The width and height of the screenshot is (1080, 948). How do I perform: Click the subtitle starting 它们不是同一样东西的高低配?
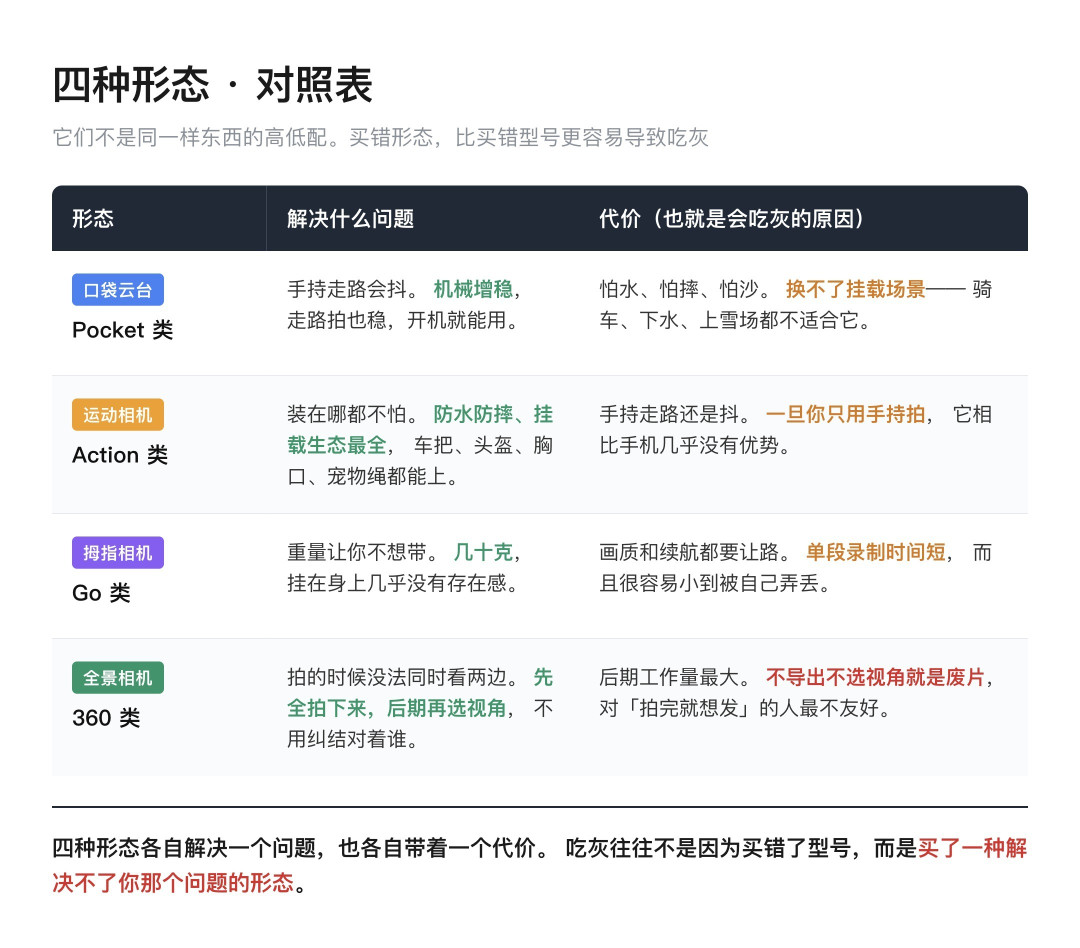pos(380,138)
